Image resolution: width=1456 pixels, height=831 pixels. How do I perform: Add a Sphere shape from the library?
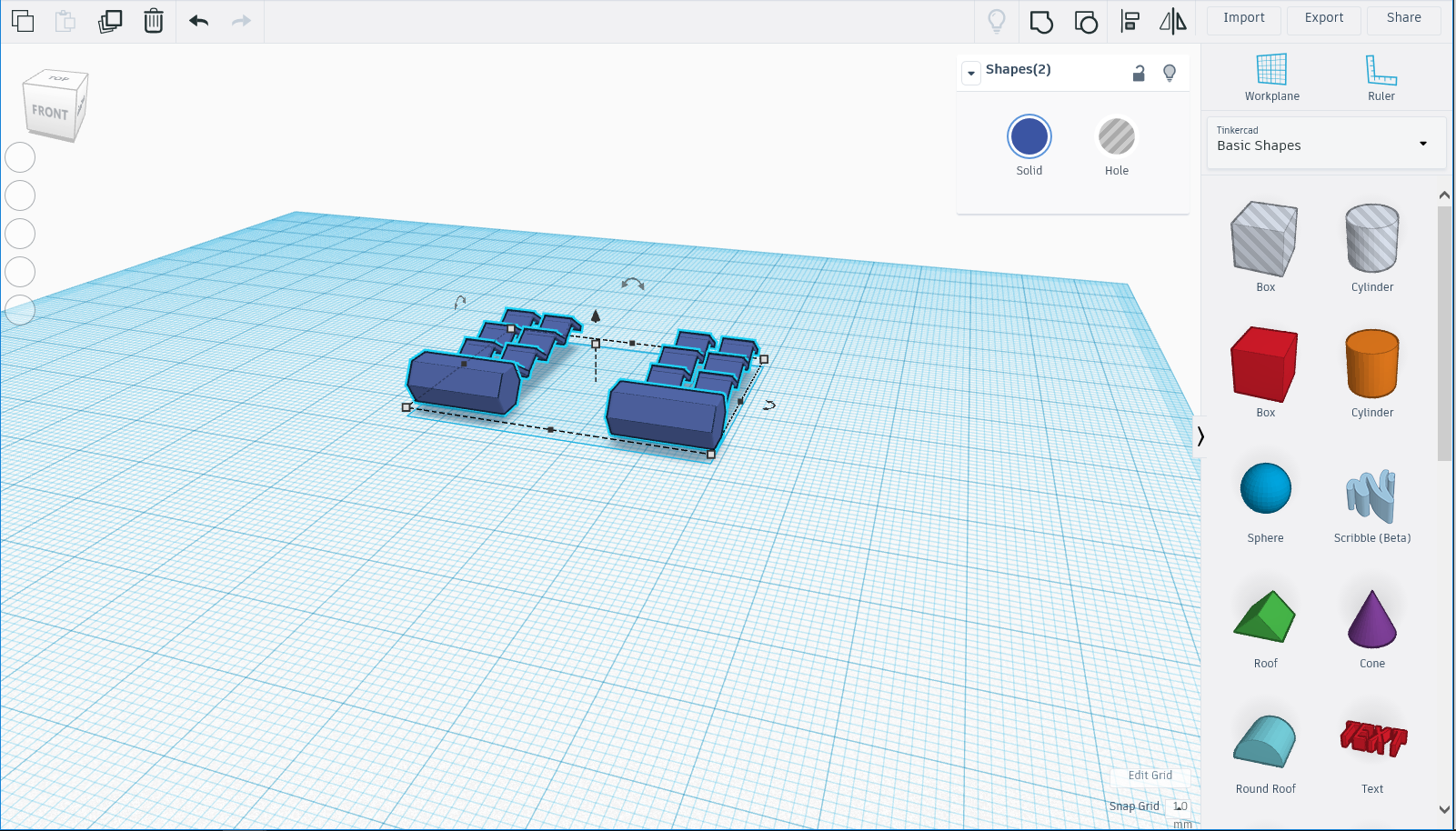[x=1265, y=488]
